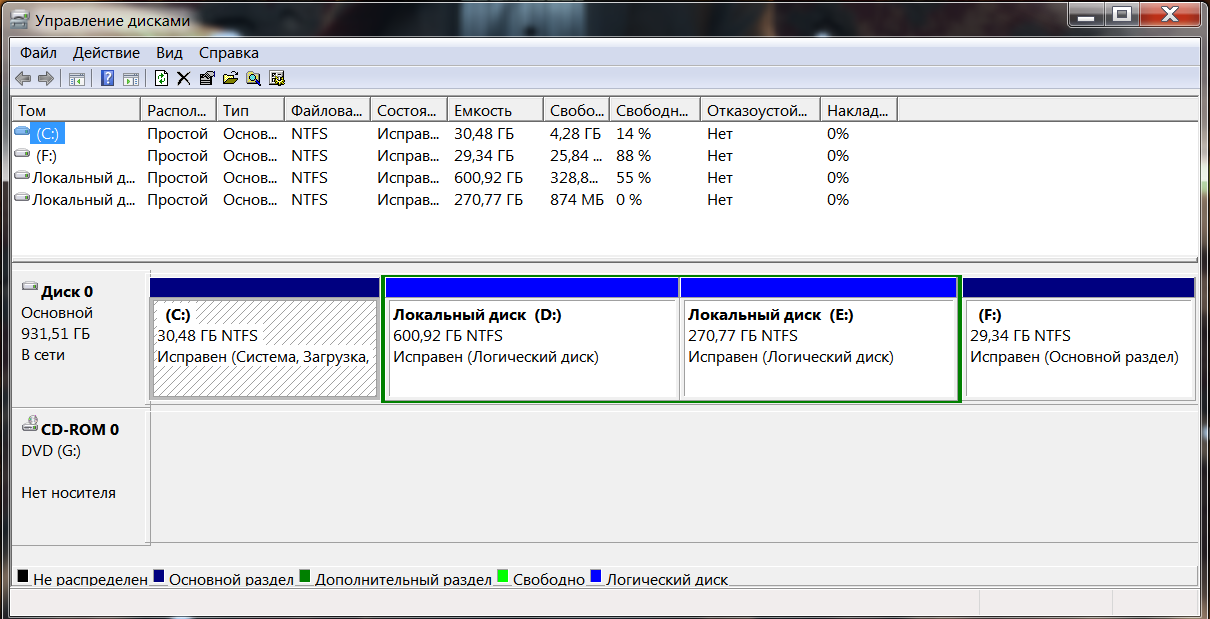Click the settings list icon at the toolbar end
This screenshot has width=1210, height=619.
point(277,78)
